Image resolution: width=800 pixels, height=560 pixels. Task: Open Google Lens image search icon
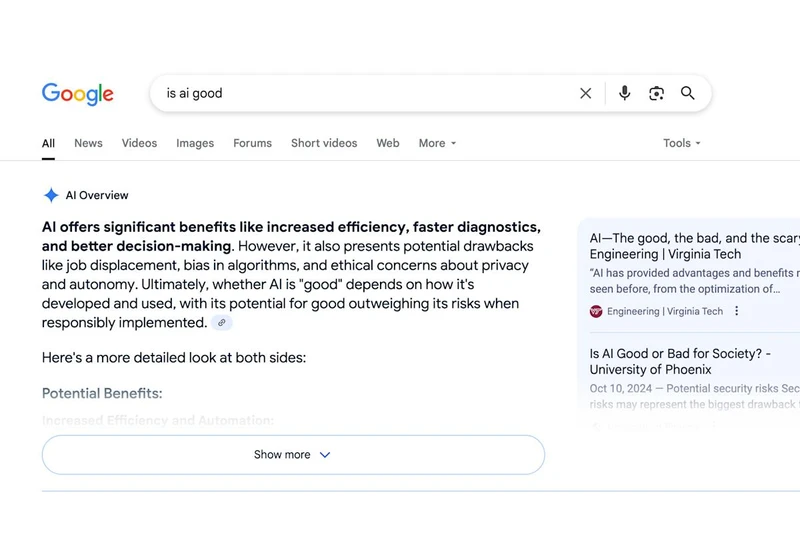(656, 93)
